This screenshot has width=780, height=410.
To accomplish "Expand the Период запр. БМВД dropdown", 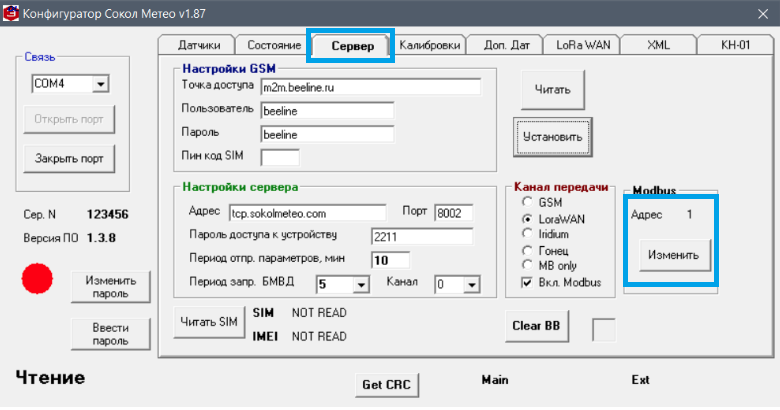I will pyautogui.click(x=361, y=285).
